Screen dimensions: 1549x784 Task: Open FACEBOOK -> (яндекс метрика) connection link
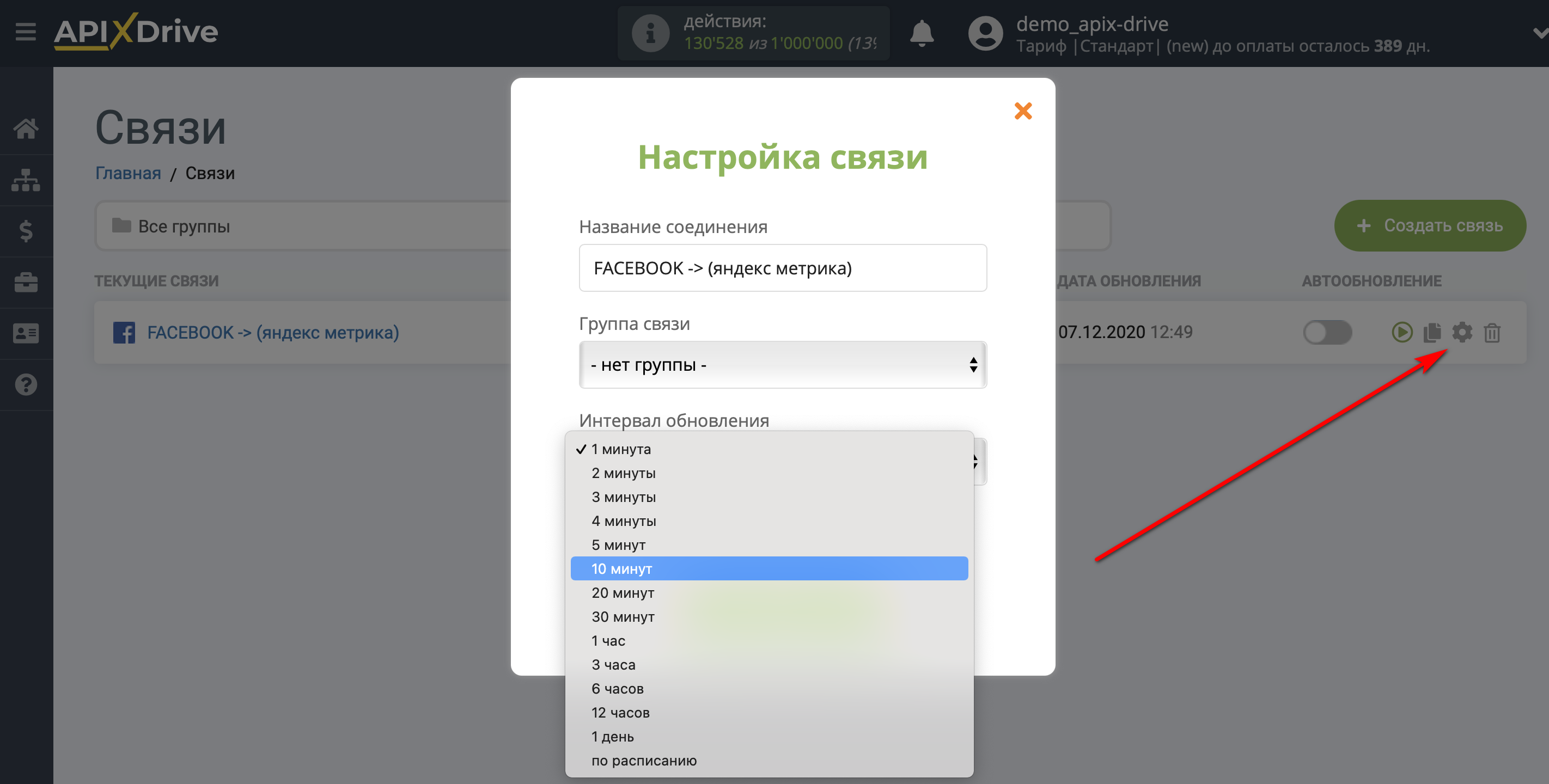[x=273, y=333]
